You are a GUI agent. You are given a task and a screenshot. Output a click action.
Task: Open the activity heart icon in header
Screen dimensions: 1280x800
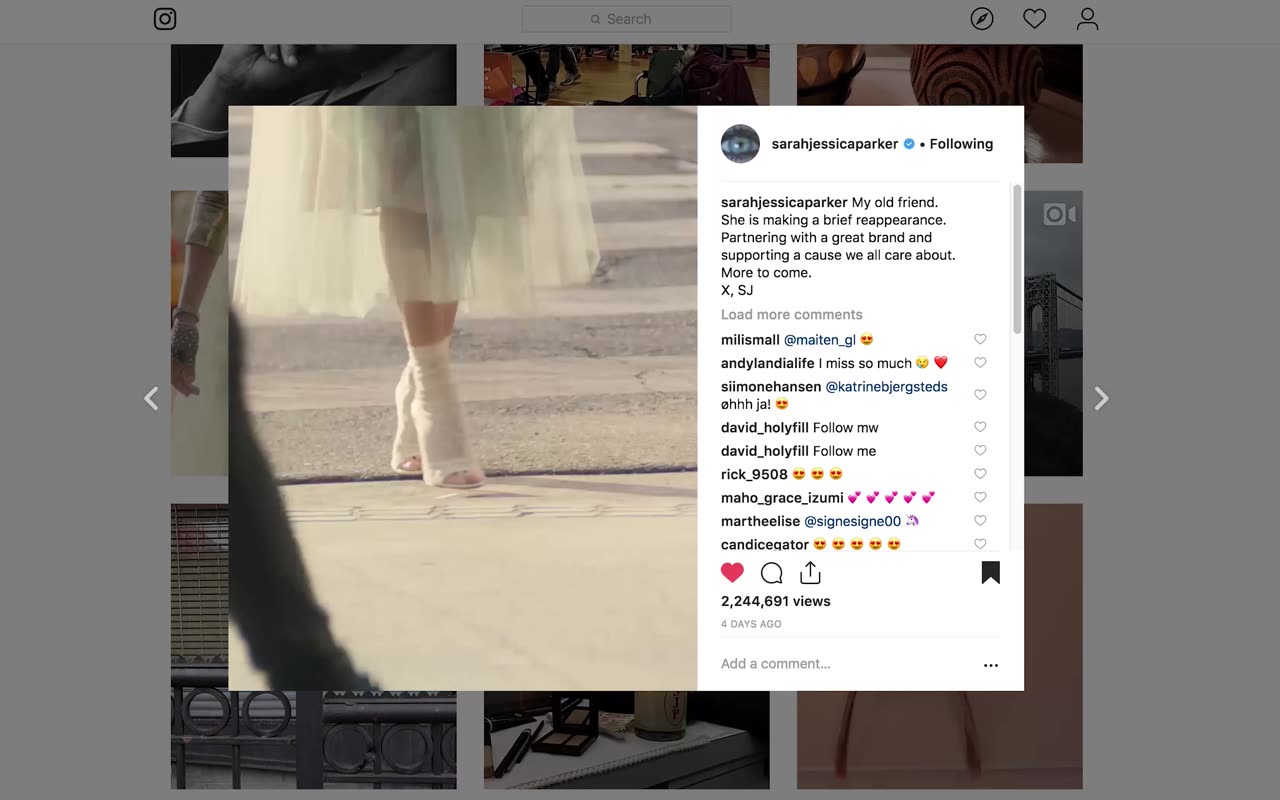point(1034,19)
